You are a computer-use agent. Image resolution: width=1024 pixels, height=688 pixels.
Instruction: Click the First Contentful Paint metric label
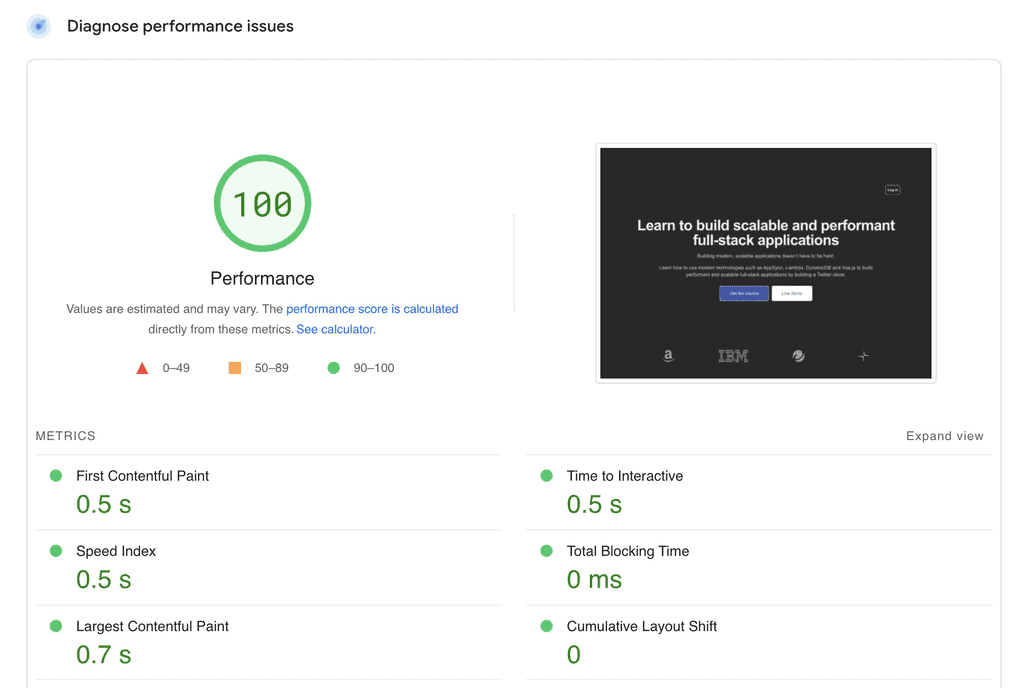pyautogui.click(x=142, y=476)
